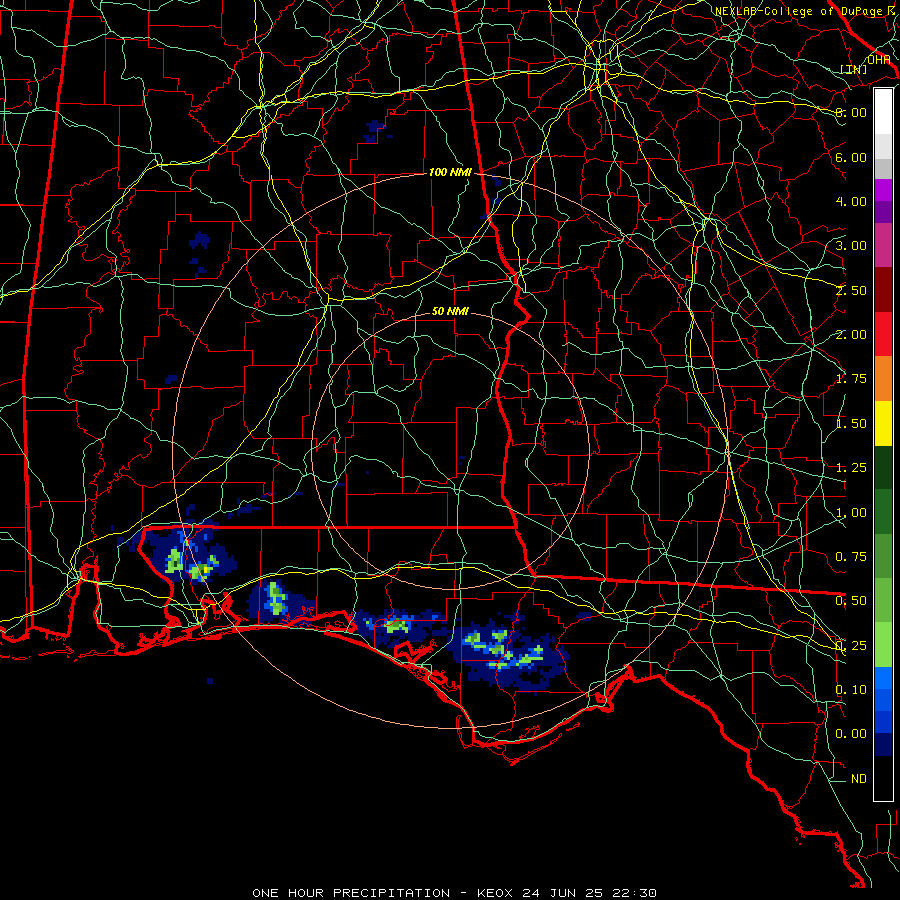Click the 8.00 legend value
This screenshot has width=900, height=900.
tap(851, 112)
